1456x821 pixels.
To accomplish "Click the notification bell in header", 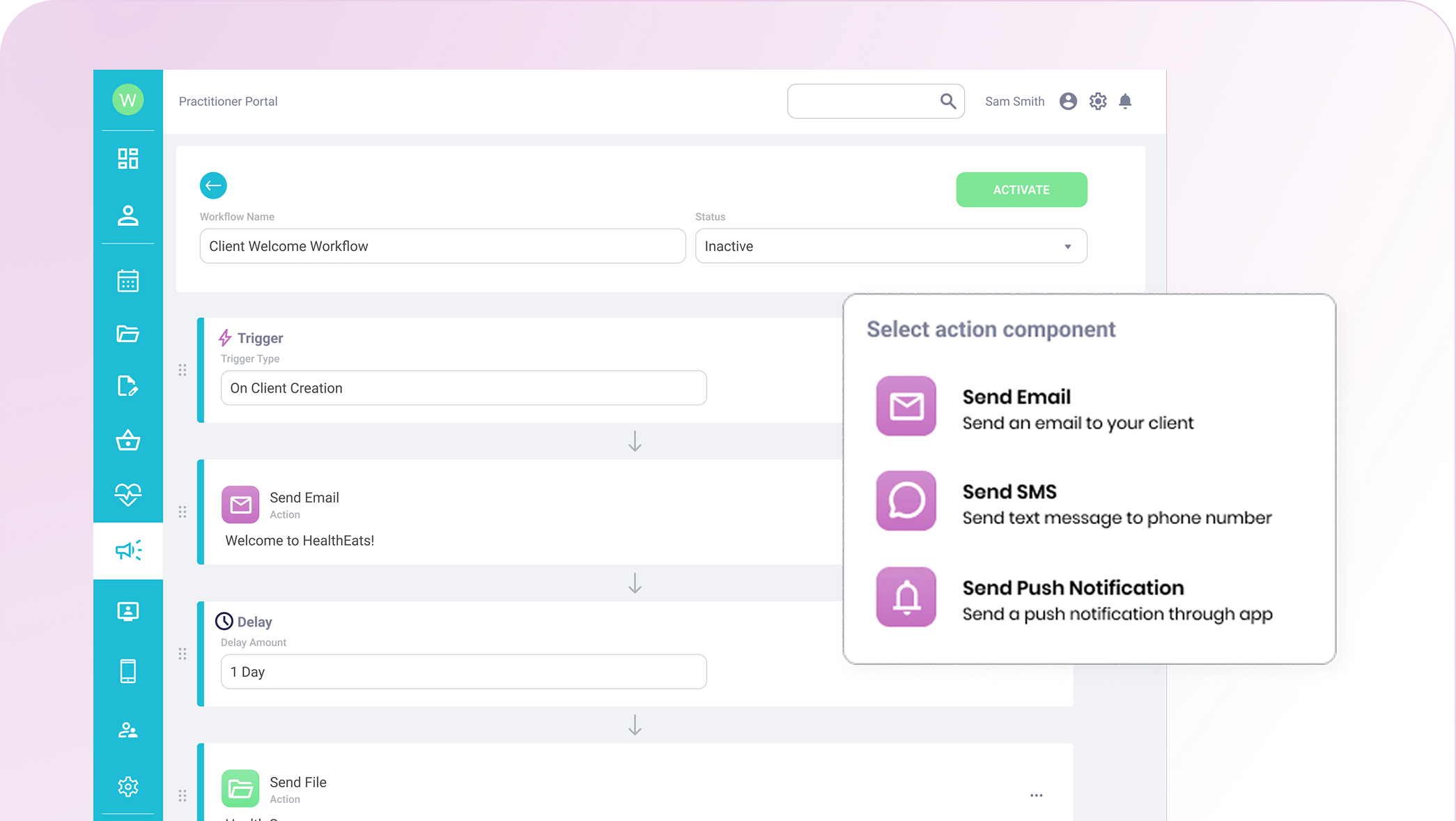I will (1125, 102).
